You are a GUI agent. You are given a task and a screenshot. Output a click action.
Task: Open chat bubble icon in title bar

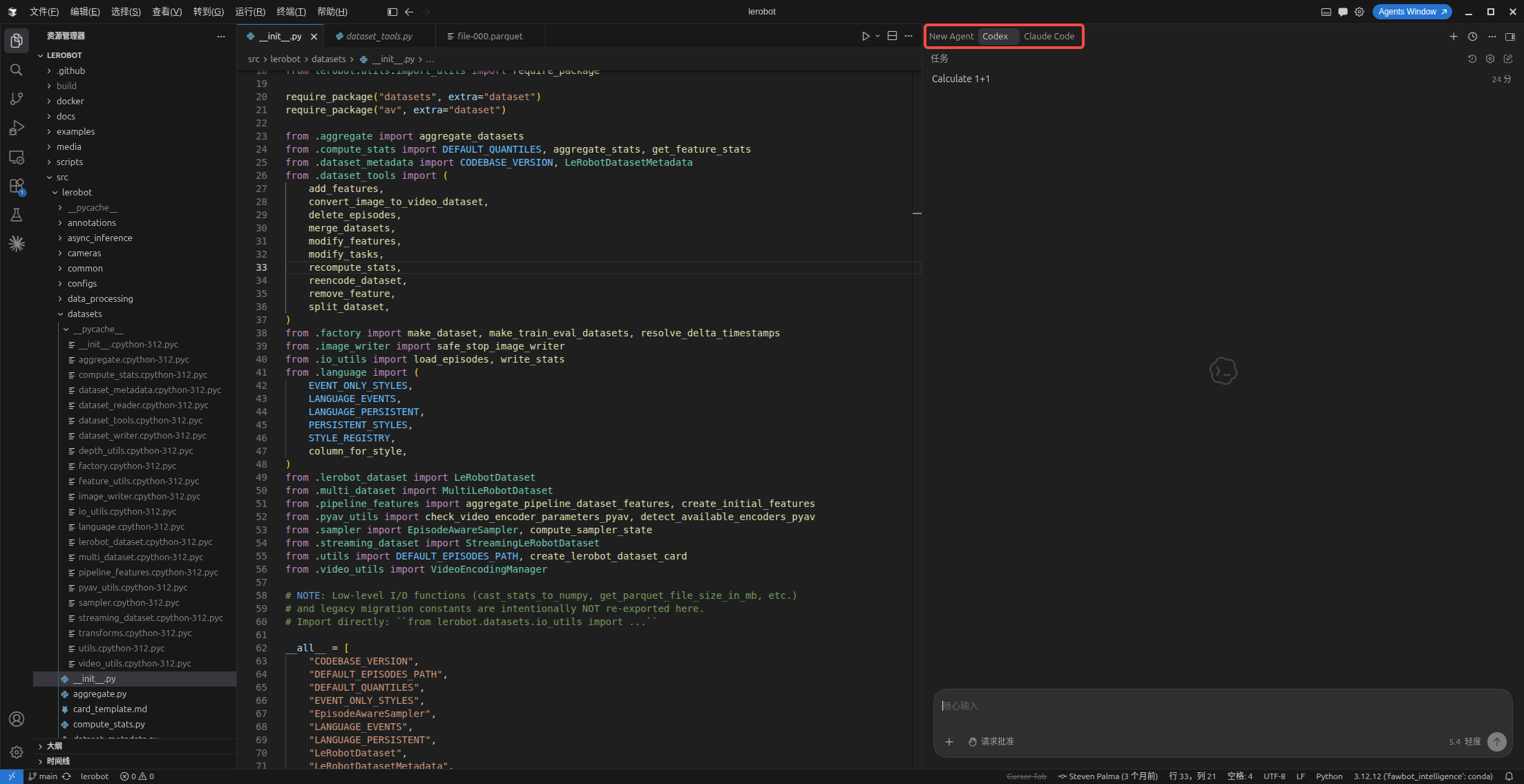(x=1342, y=12)
